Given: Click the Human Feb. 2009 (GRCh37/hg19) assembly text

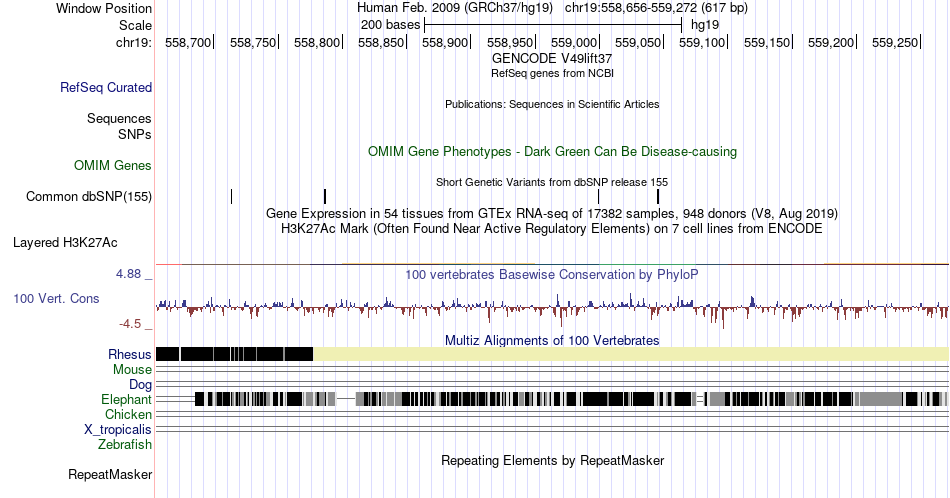Looking at the screenshot, I should 454,8.
